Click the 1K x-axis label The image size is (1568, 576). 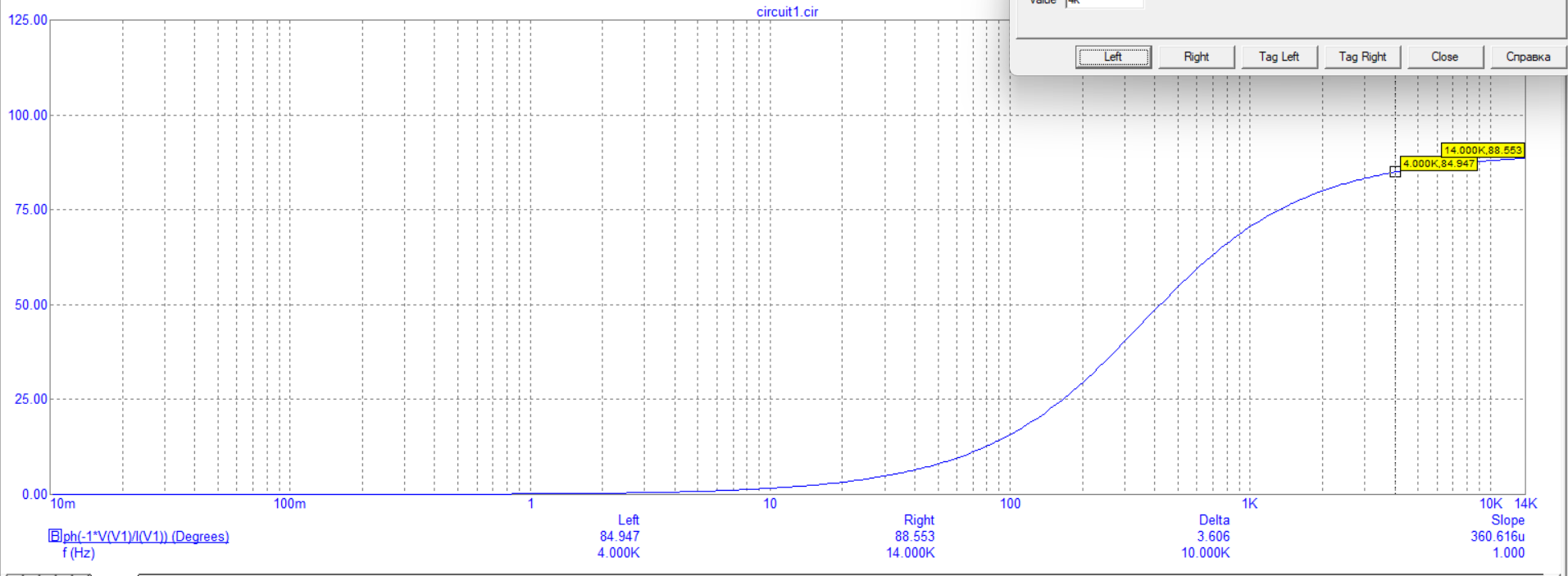[1249, 504]
